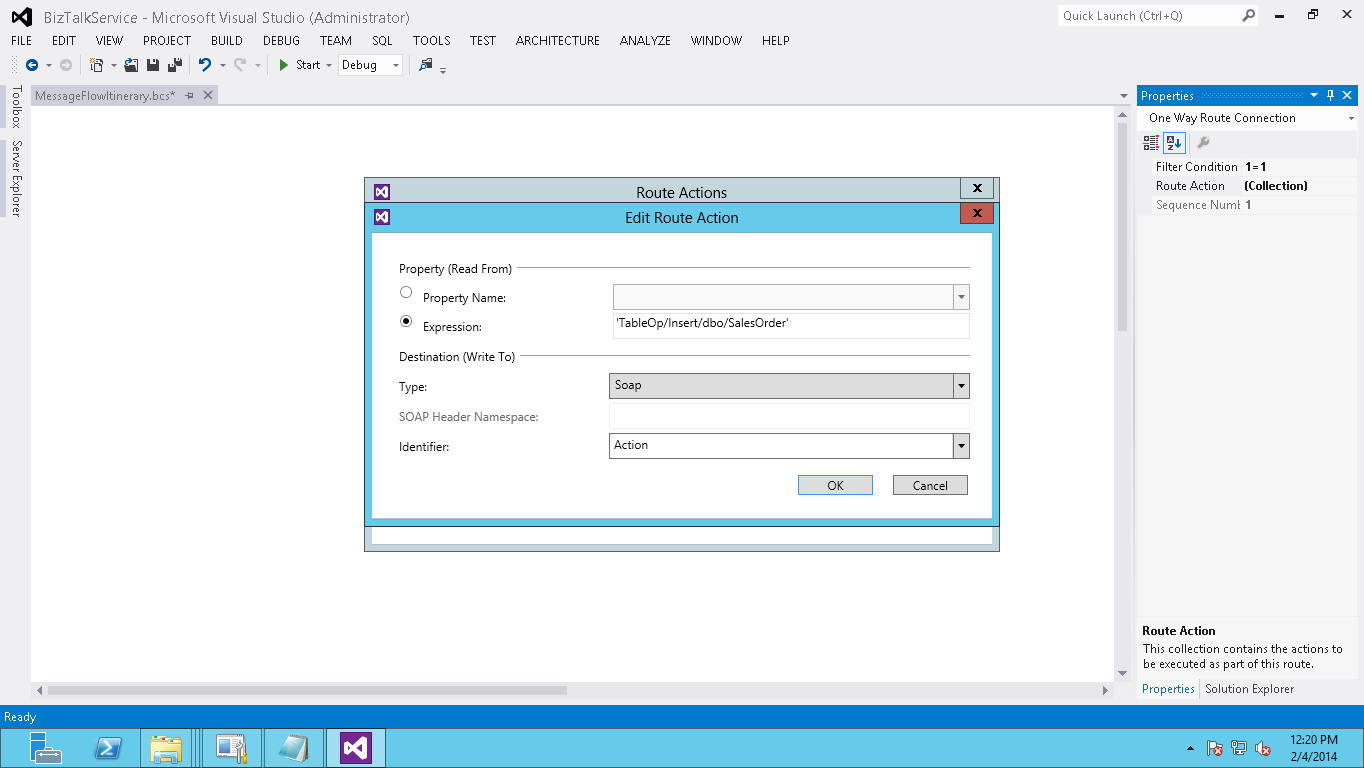1364x768 pixels.
Task: Click the Categorized icon in Properties panel
Action: click(1151, 143)
